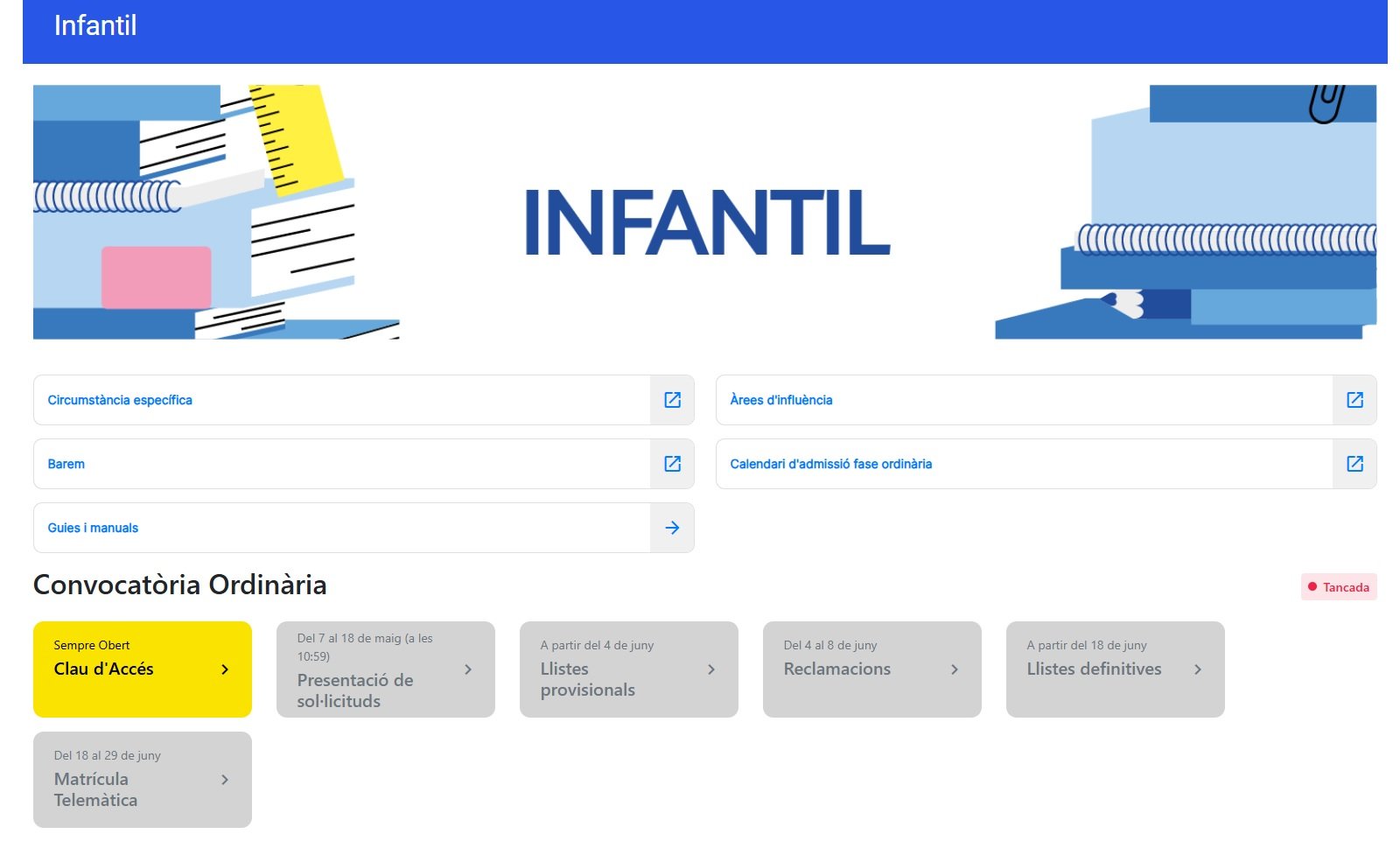Click chevron on Presentació de sol·licituds card

(468, 669)
